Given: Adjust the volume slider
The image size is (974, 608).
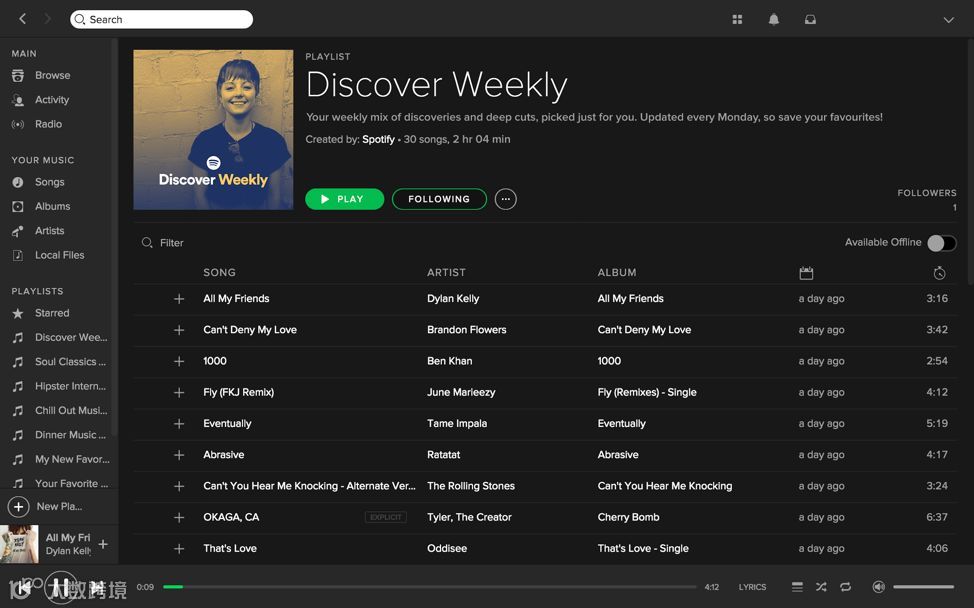Looking at the screenshot, I should [x=923, y=586].
